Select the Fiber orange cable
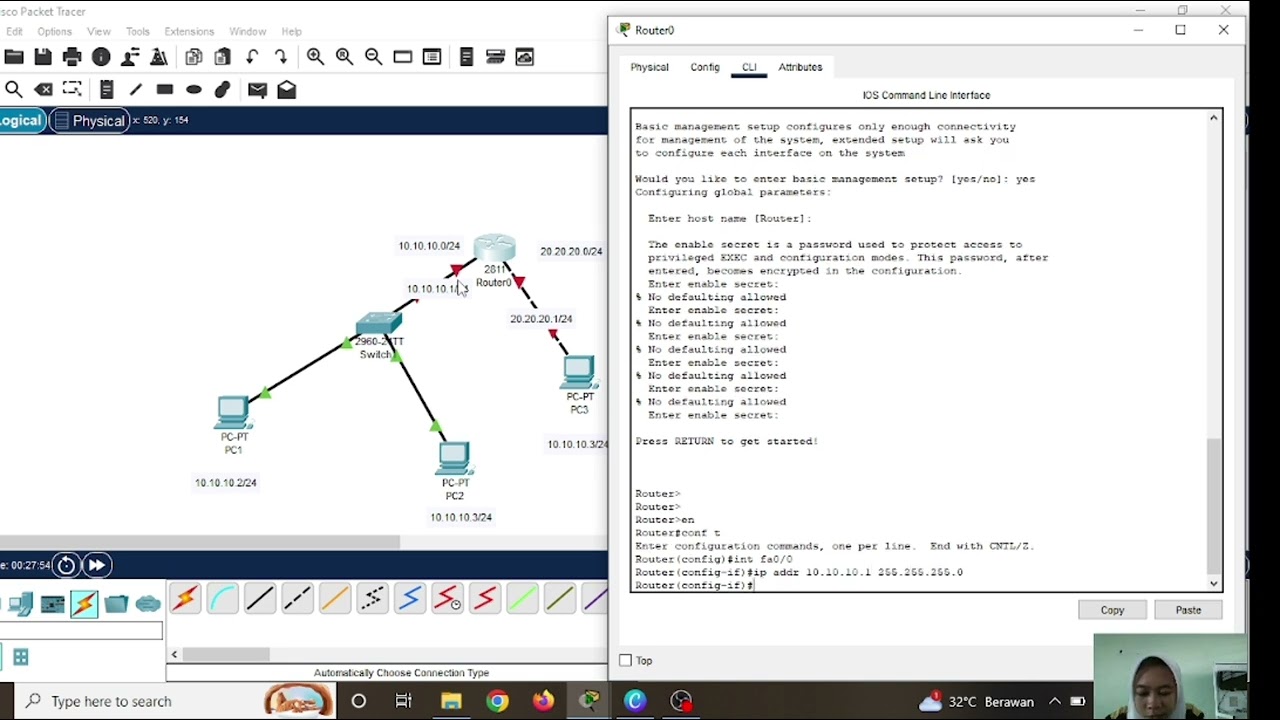This screenshot has width=1280, height=720. 335,599
